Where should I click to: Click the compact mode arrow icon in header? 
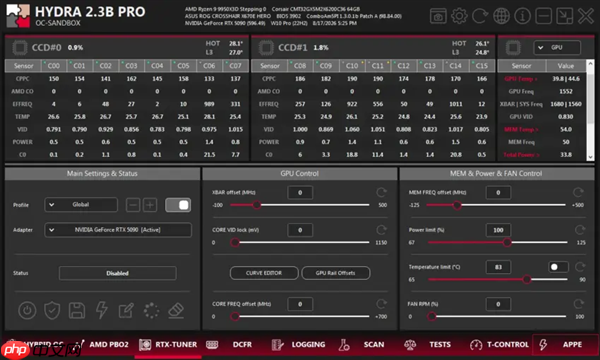click(564, 16)
